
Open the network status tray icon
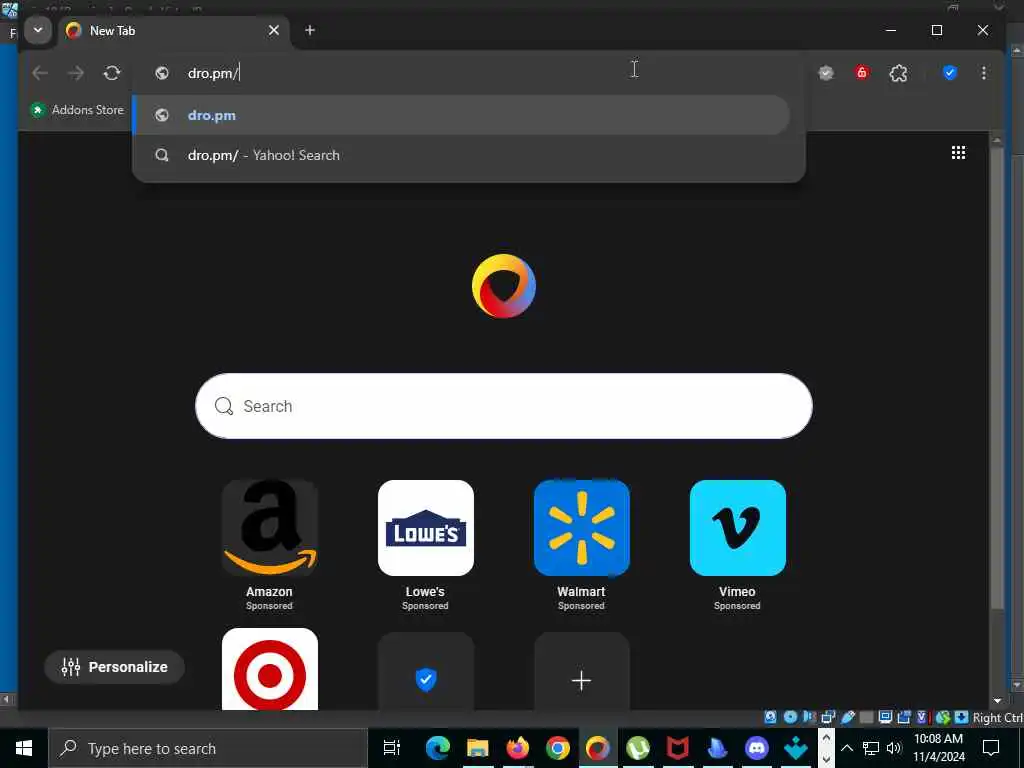(871, 748)
